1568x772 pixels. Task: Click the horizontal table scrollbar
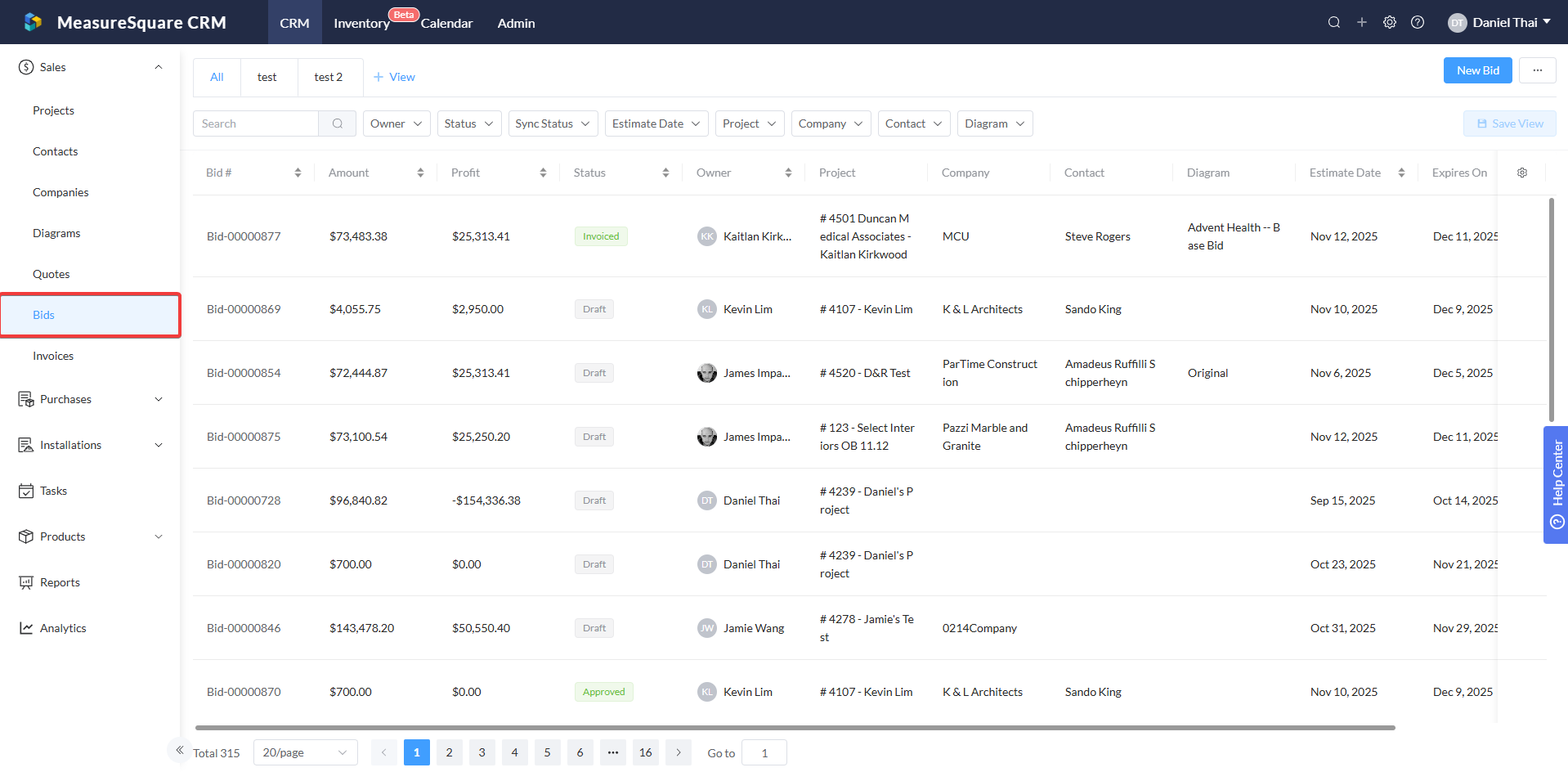(795, 727)
